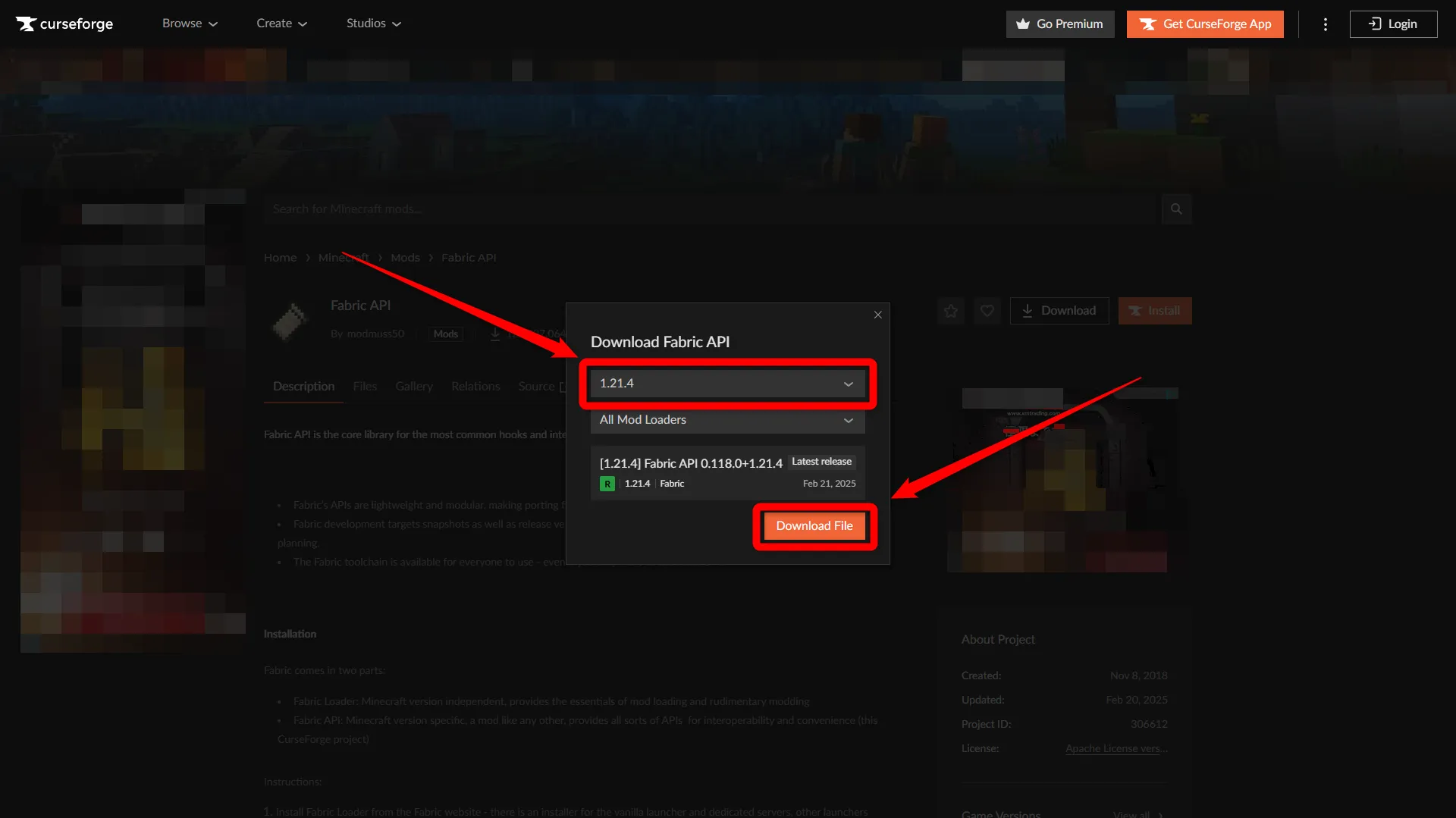The width and height of the screenshot is (1456, 818).
Task: Click the modmuss50 author link
Action: click(375, 334)
